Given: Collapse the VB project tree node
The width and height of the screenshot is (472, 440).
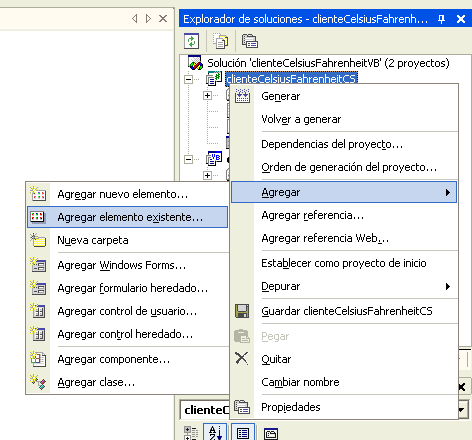Looking at the screenshot, I should (188, 159).
